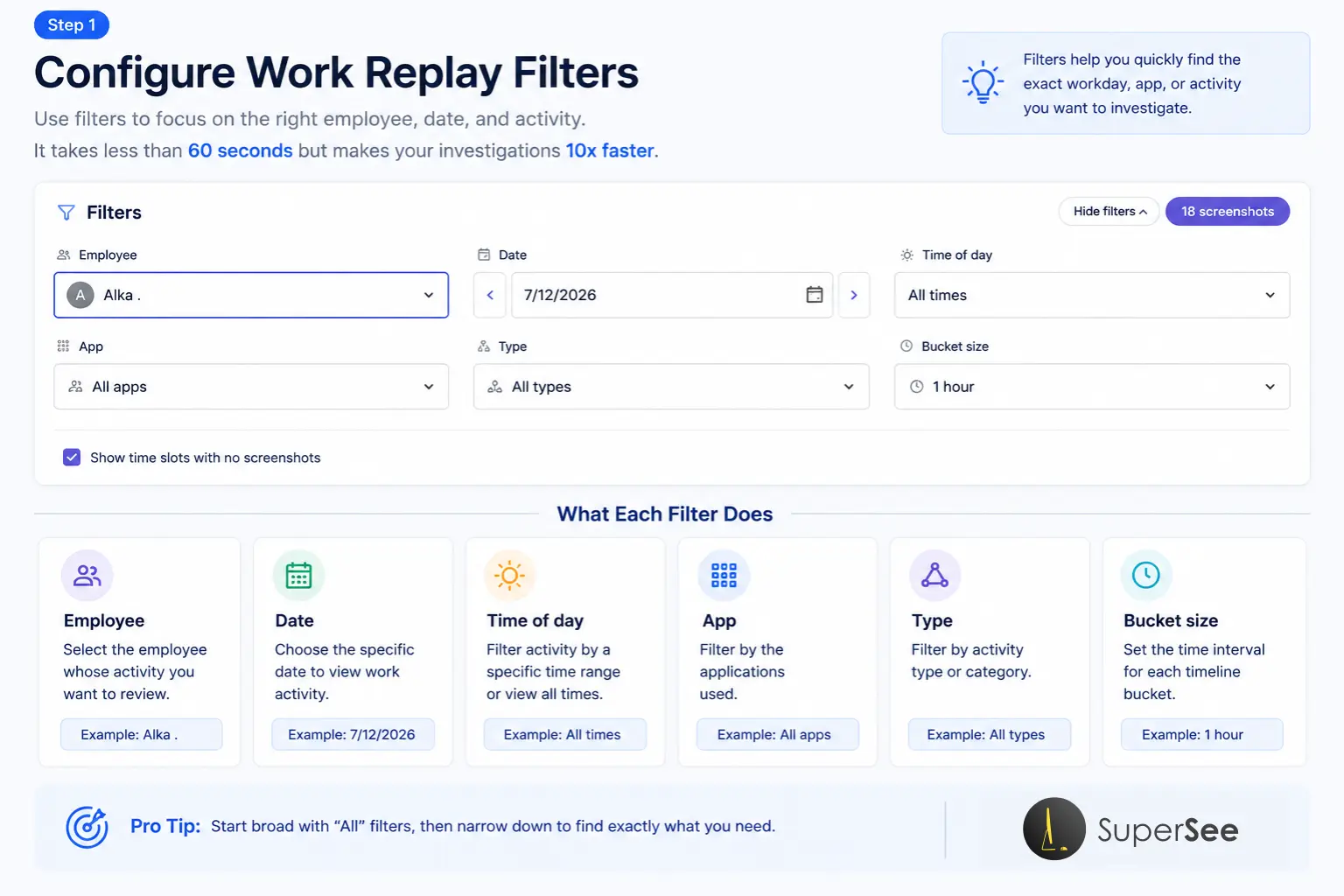Click Bucket size card title text
The width and height of the screenshot is (1344, 896).
tap(1171, 620)
